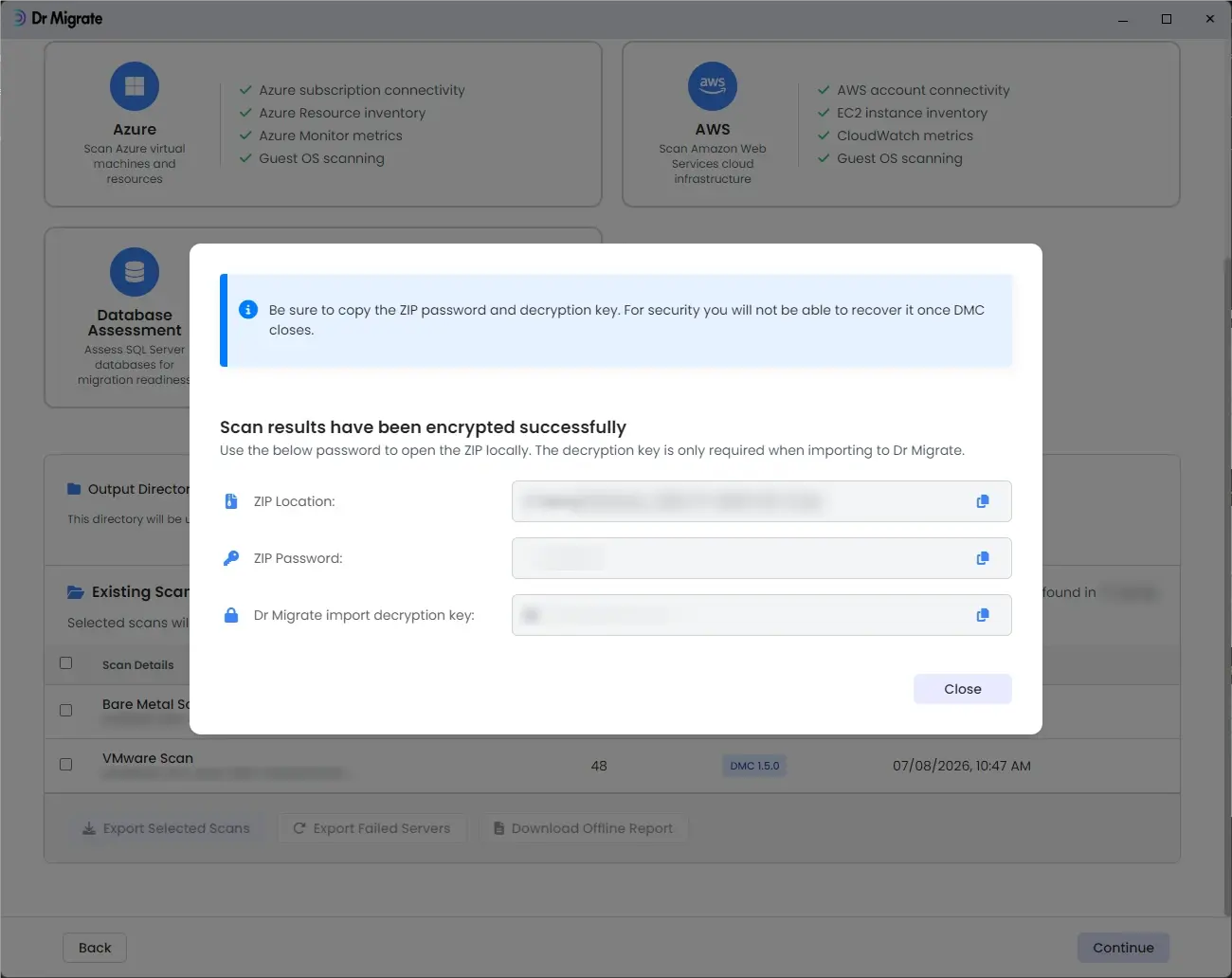Image resolution: width=1232 pixels, height=978 pixels.
Task: Go Back to the previous step
Action: 95,948
